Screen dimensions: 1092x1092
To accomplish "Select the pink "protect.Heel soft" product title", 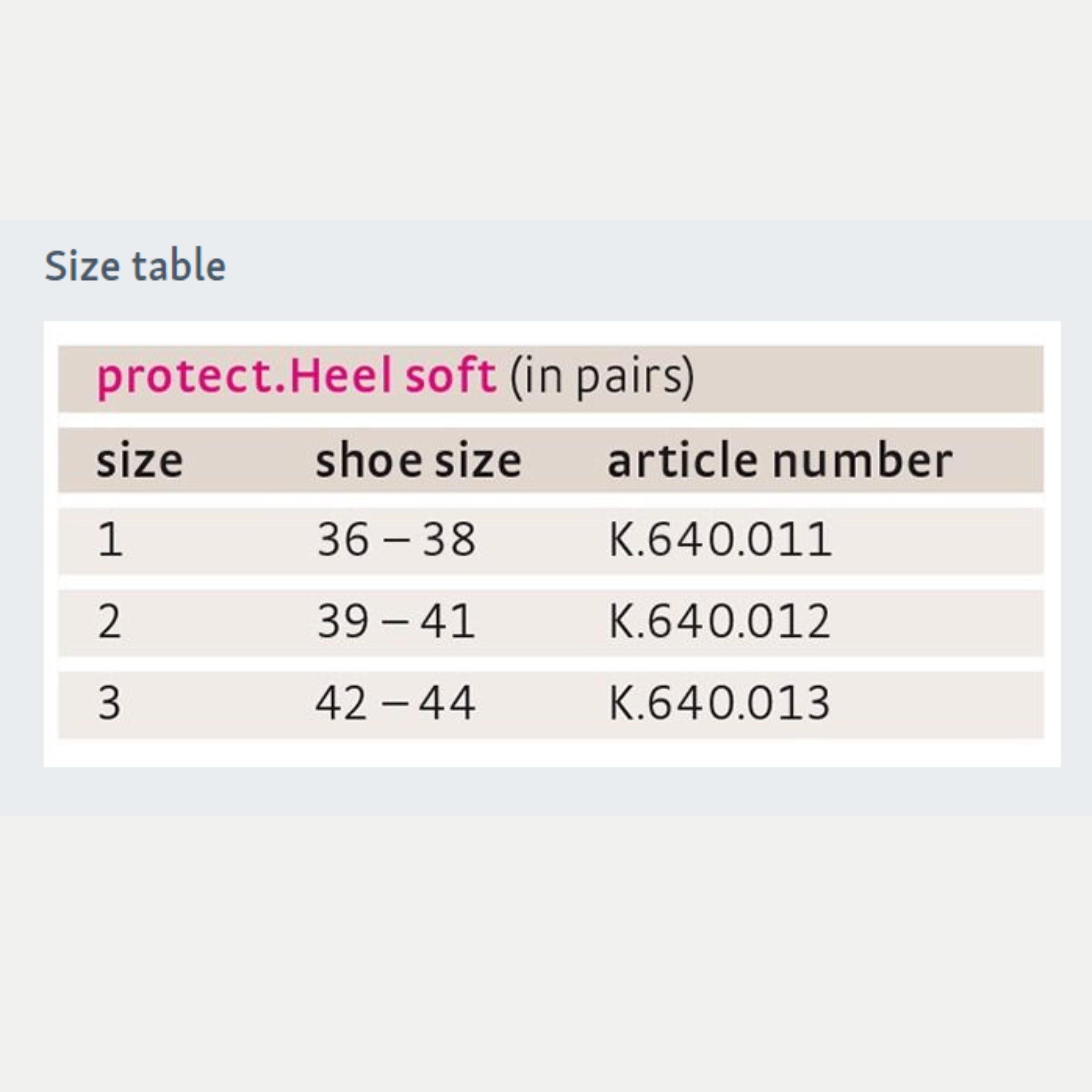I will (296, 376).
